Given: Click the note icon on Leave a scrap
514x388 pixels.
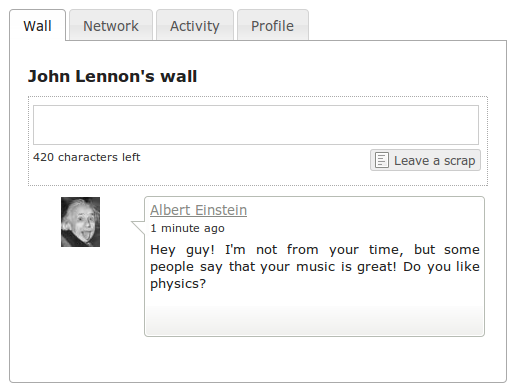Looking at the screenshot, I should pos(382,160).
